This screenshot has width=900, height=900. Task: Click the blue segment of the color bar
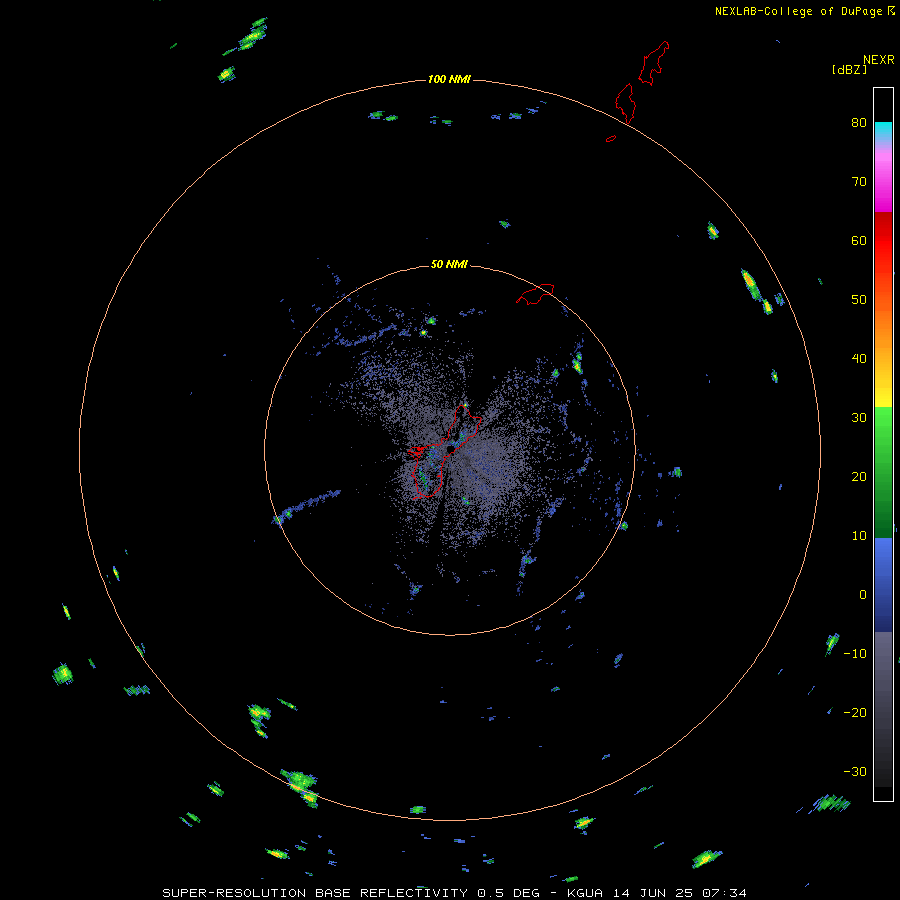click(883, 583)
